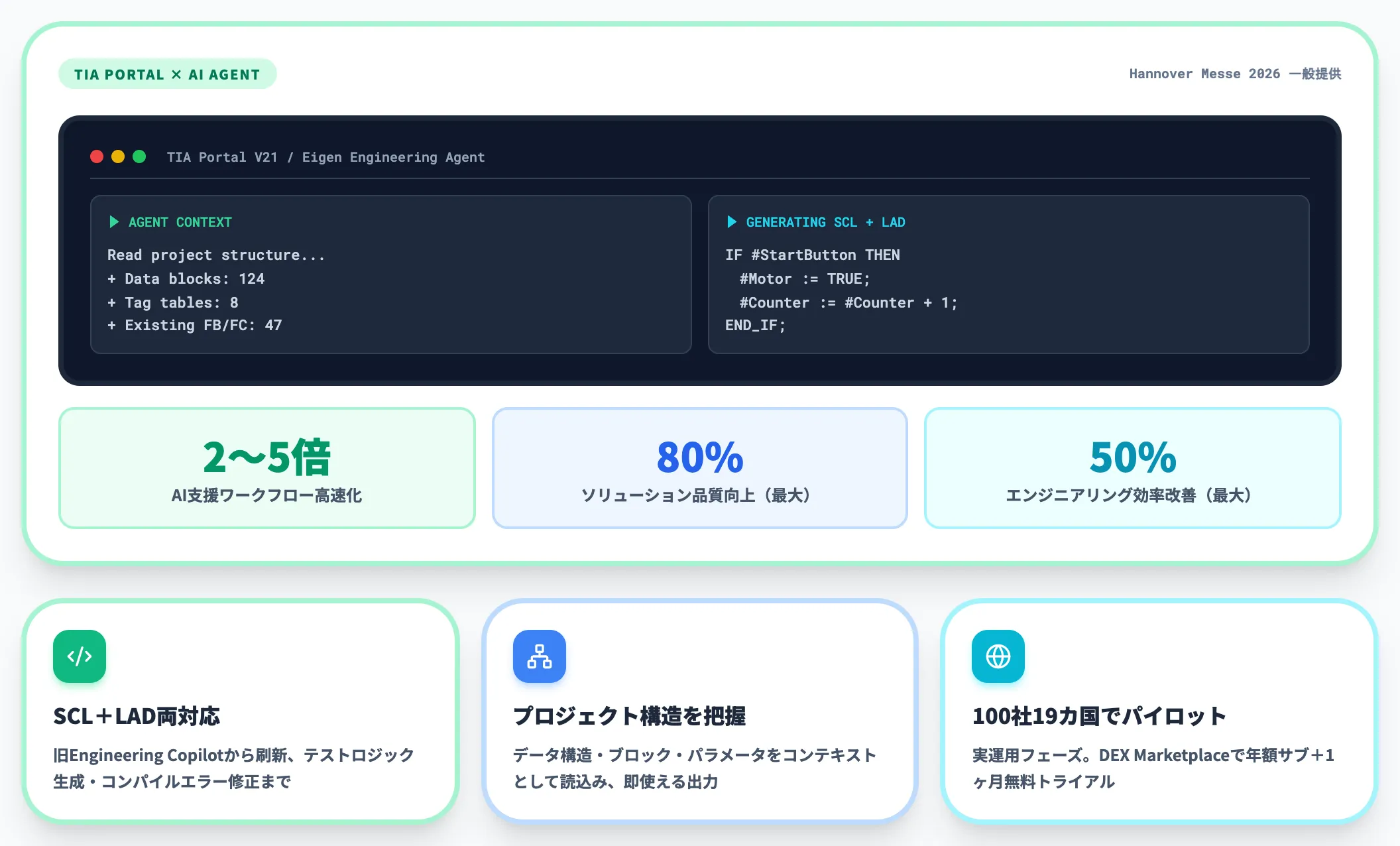
Task: Click the Existing FB/FC: 47 line
Action: pyautogui.click(x=194, y=326)
